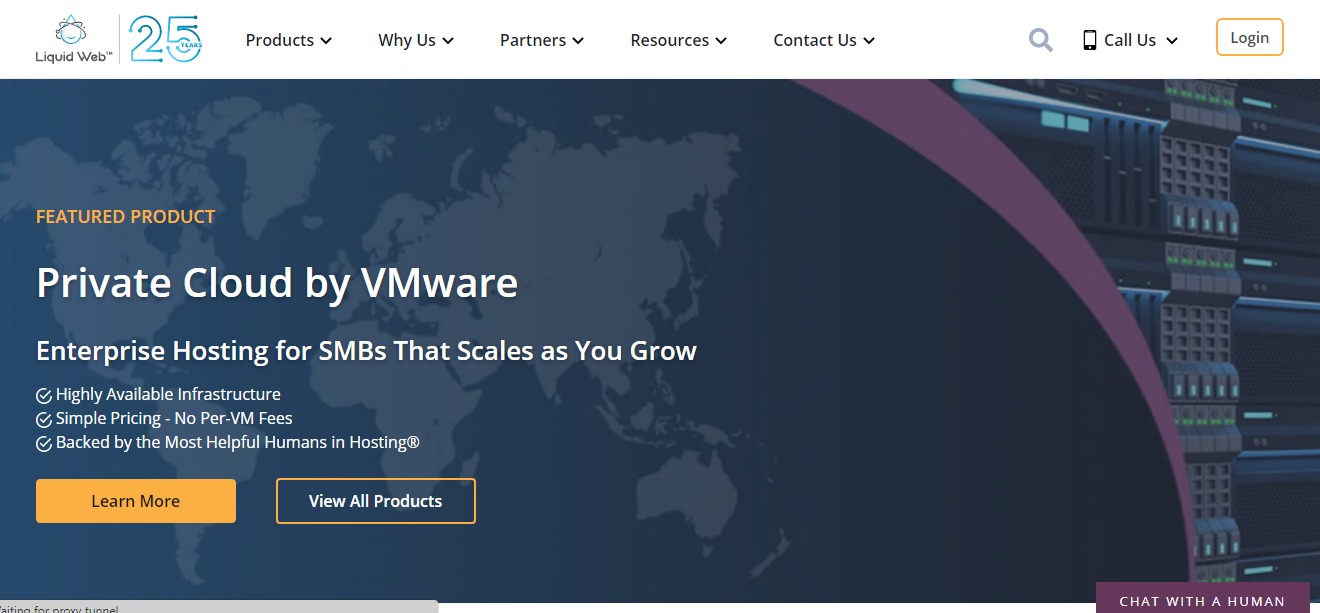1320x613 pixels.
Task: Open the Call Us dropdown arrow
Action: (x=1172, y=41)
